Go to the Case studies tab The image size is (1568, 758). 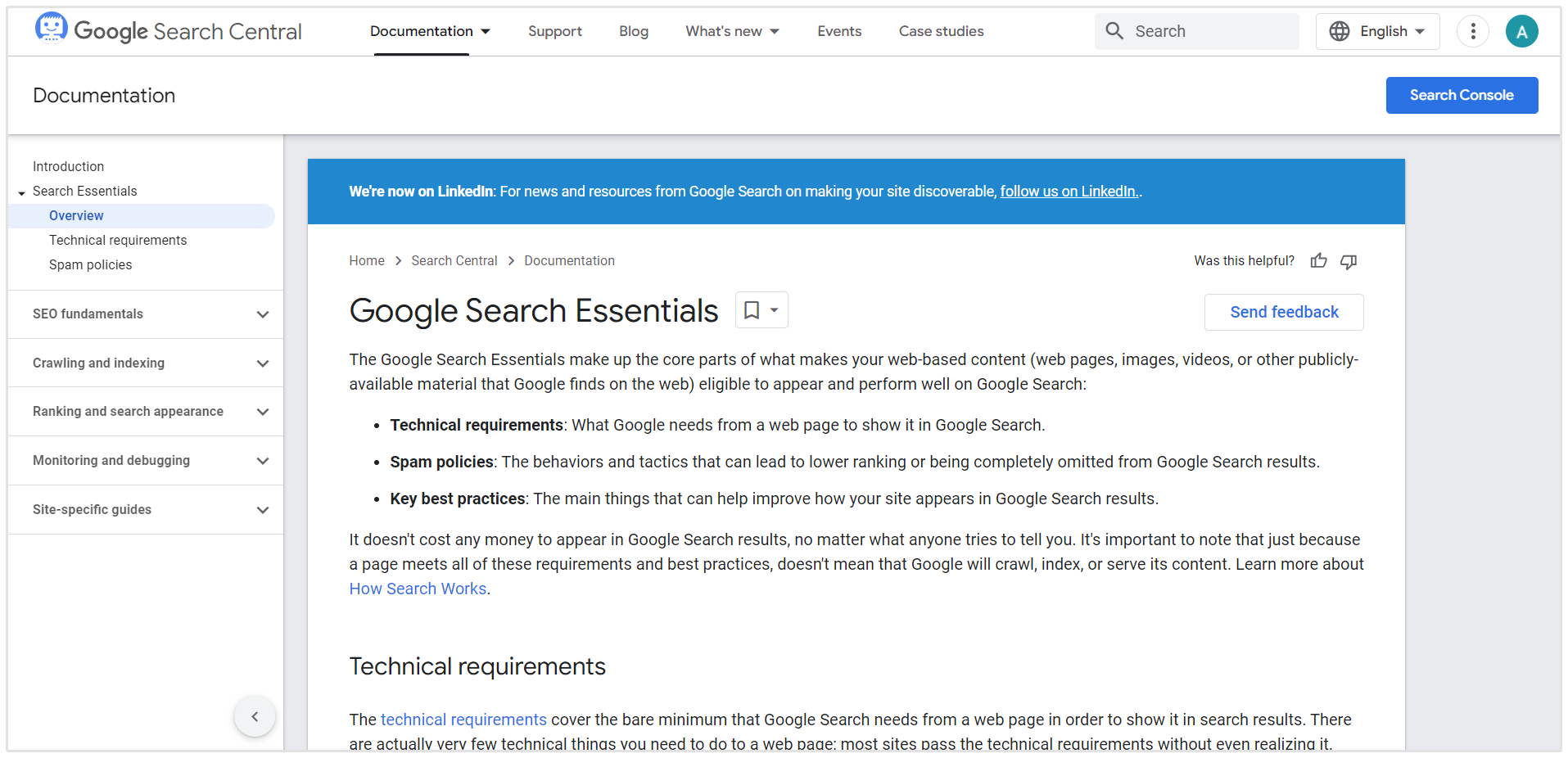(941, 31)
